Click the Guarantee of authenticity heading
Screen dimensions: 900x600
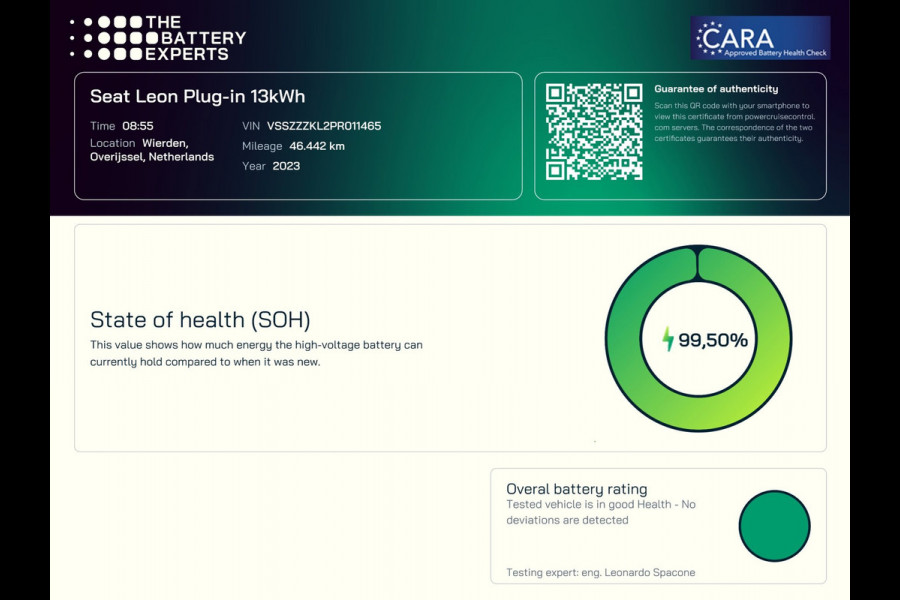[716, 89]
